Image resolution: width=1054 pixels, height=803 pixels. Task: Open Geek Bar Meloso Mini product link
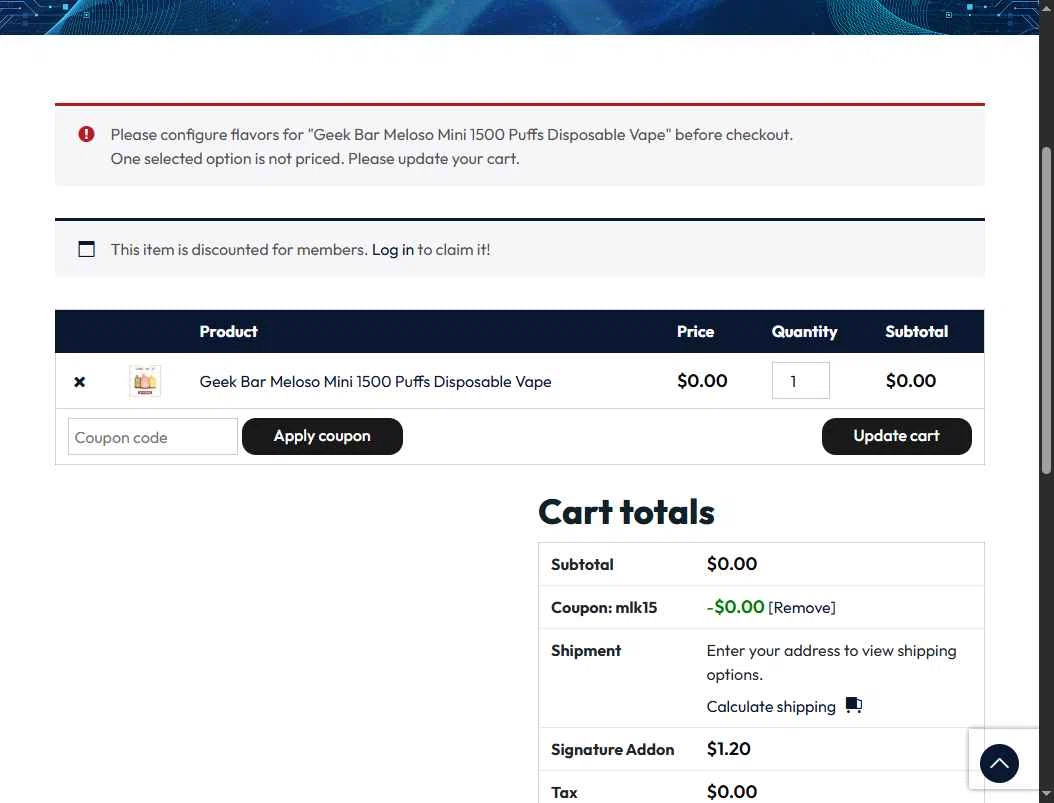pyautogui.click(x=375, y=382)
